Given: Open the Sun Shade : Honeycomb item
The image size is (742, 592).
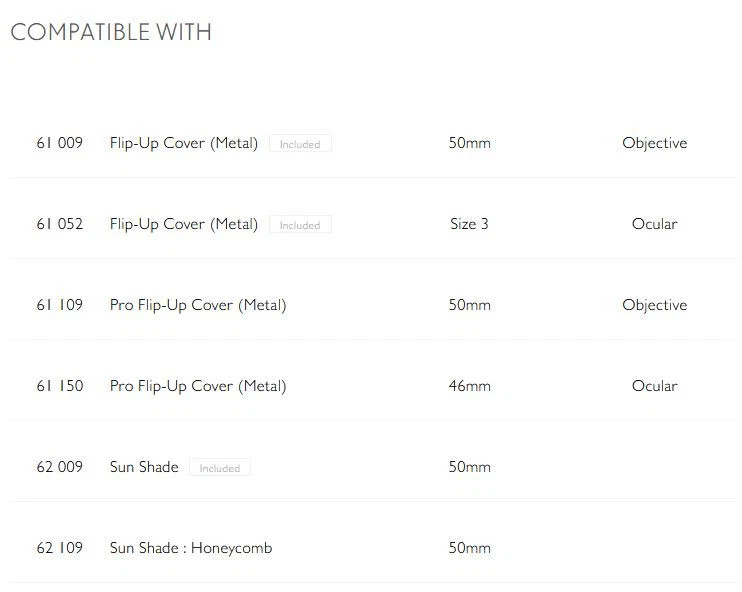Looking at the screenshot, I should point(191,548).
